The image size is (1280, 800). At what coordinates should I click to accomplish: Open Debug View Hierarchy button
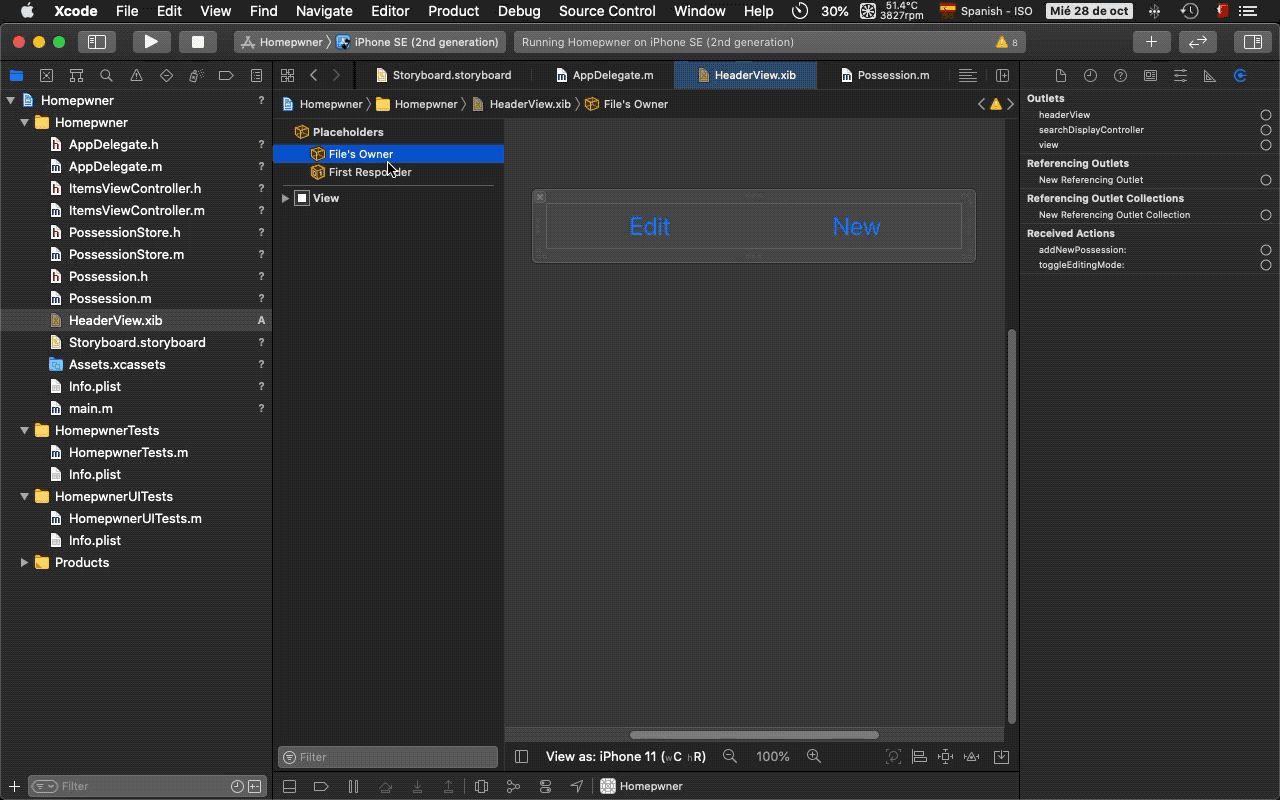481,786
